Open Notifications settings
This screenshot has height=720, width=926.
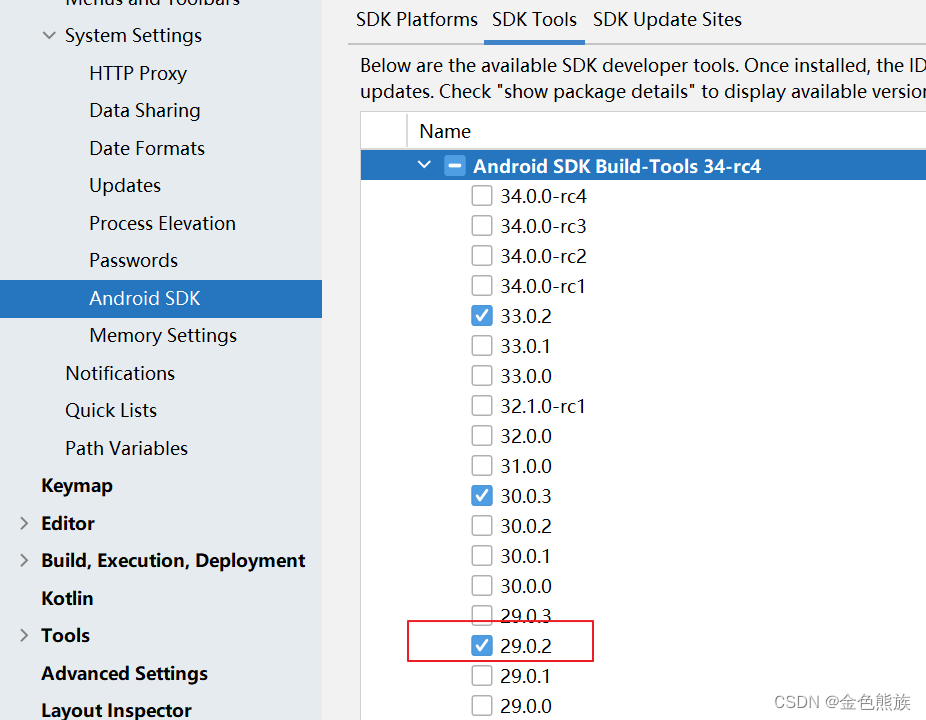coord(120,373)
